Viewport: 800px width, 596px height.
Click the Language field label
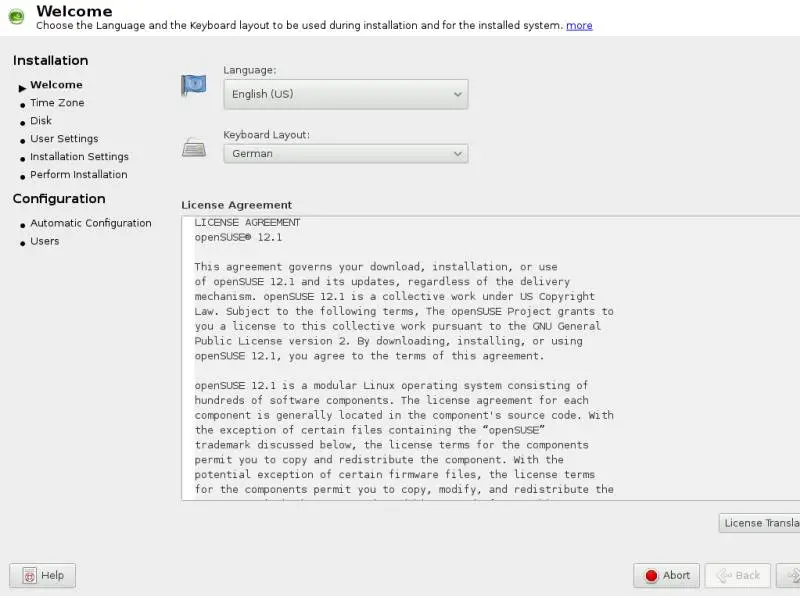point(249,70)
